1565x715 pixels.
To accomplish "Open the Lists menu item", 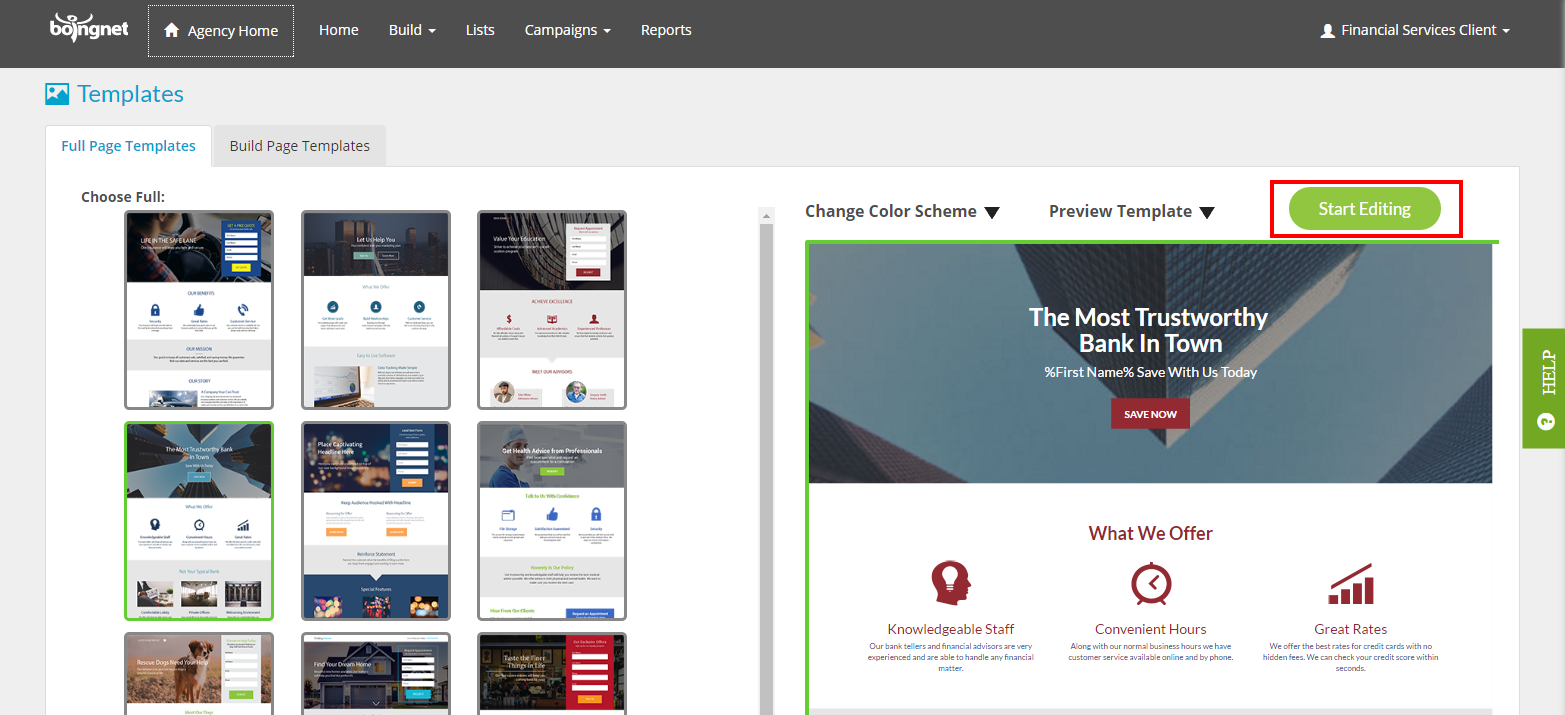I will [x=480, y=30].
